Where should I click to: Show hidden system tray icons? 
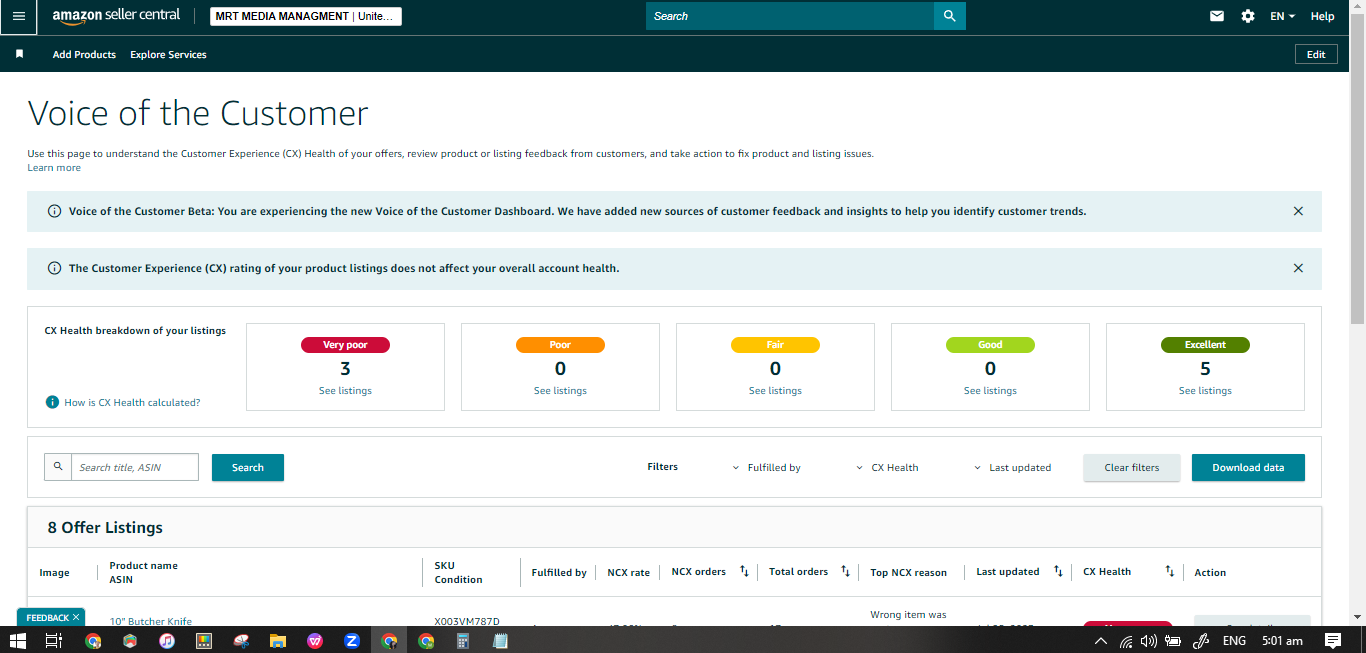point(1101,641)
